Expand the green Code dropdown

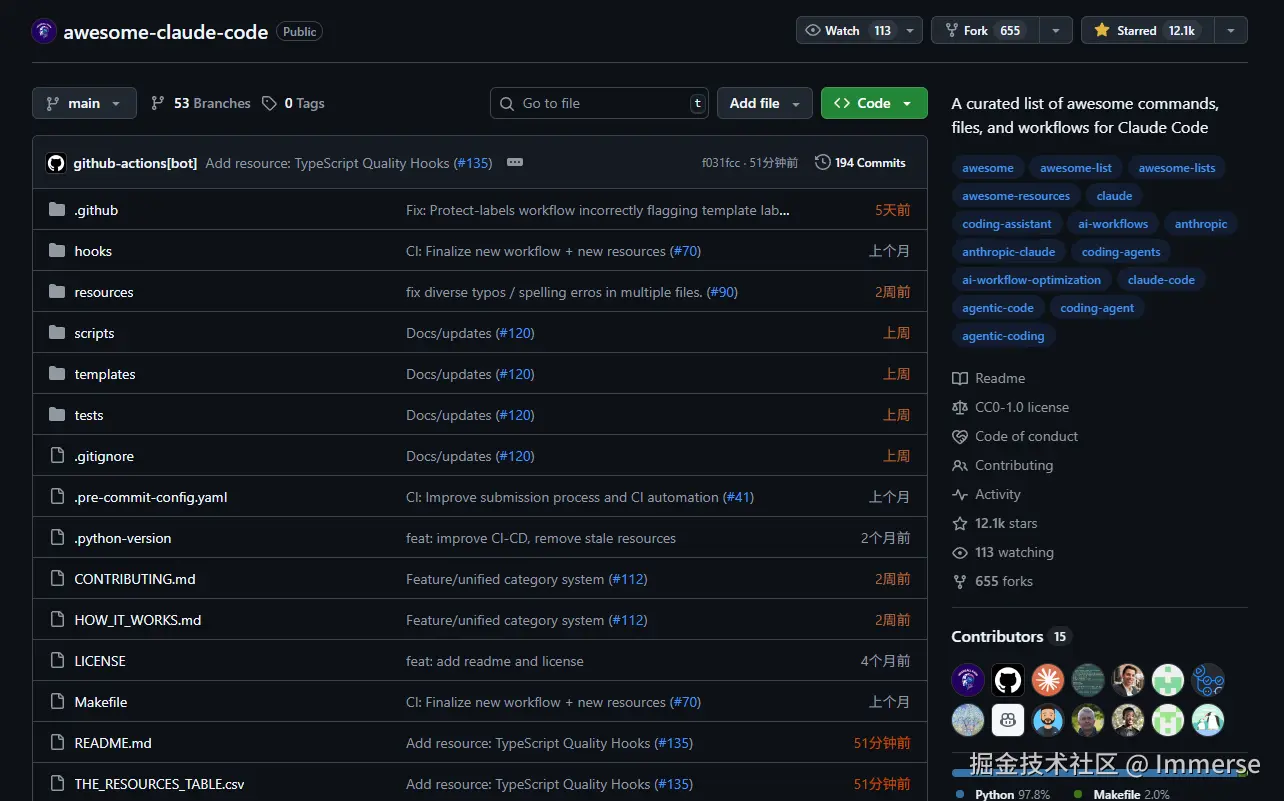[873, 103]
